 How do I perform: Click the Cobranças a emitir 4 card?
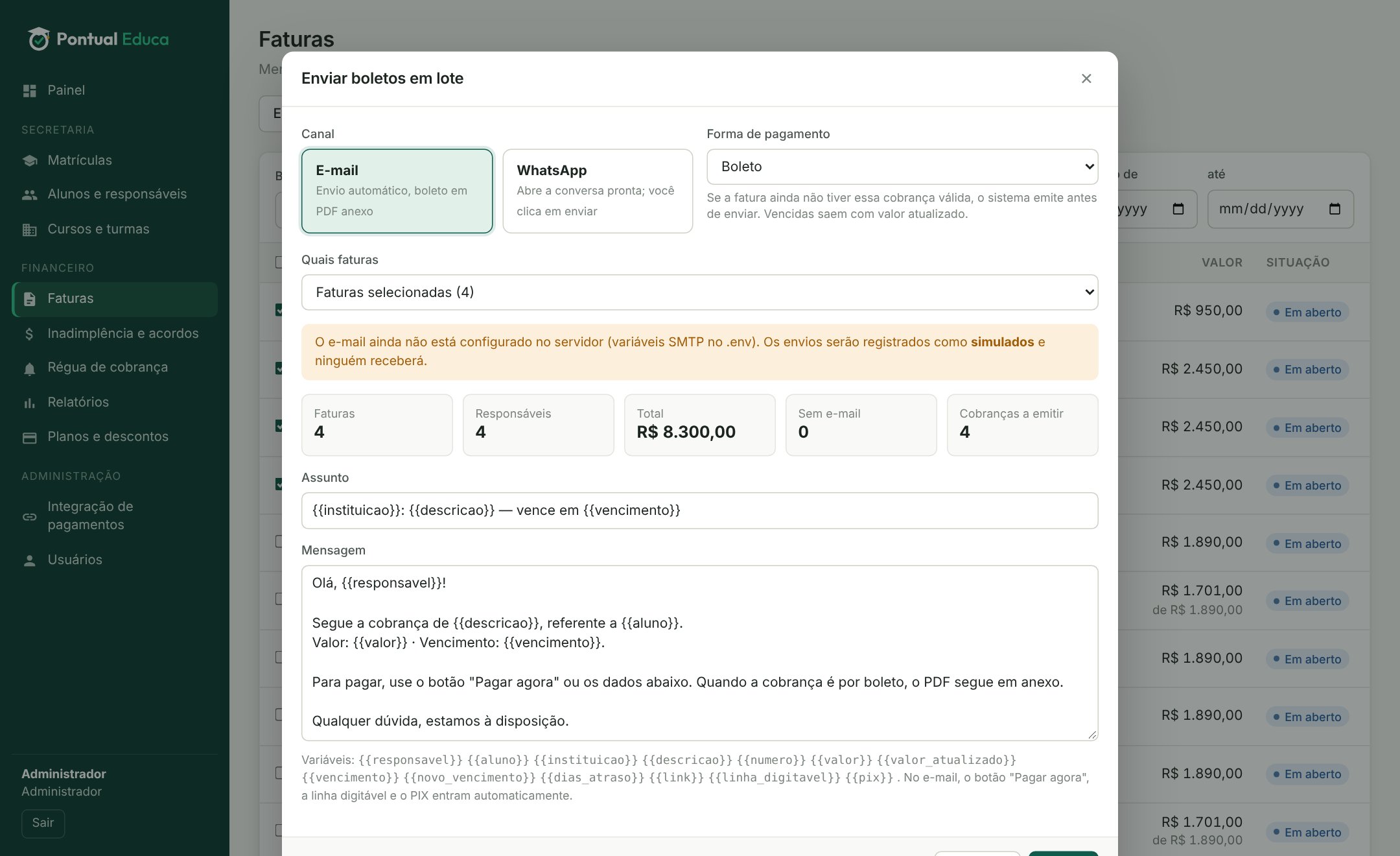tap(1022, 425)
